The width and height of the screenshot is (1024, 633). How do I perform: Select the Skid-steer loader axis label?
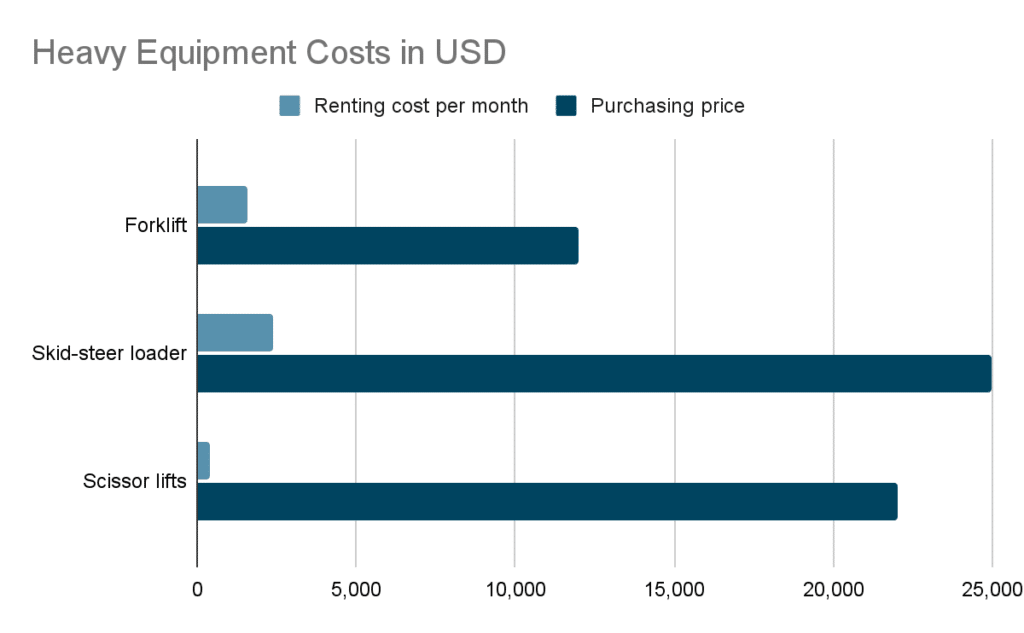109,353
